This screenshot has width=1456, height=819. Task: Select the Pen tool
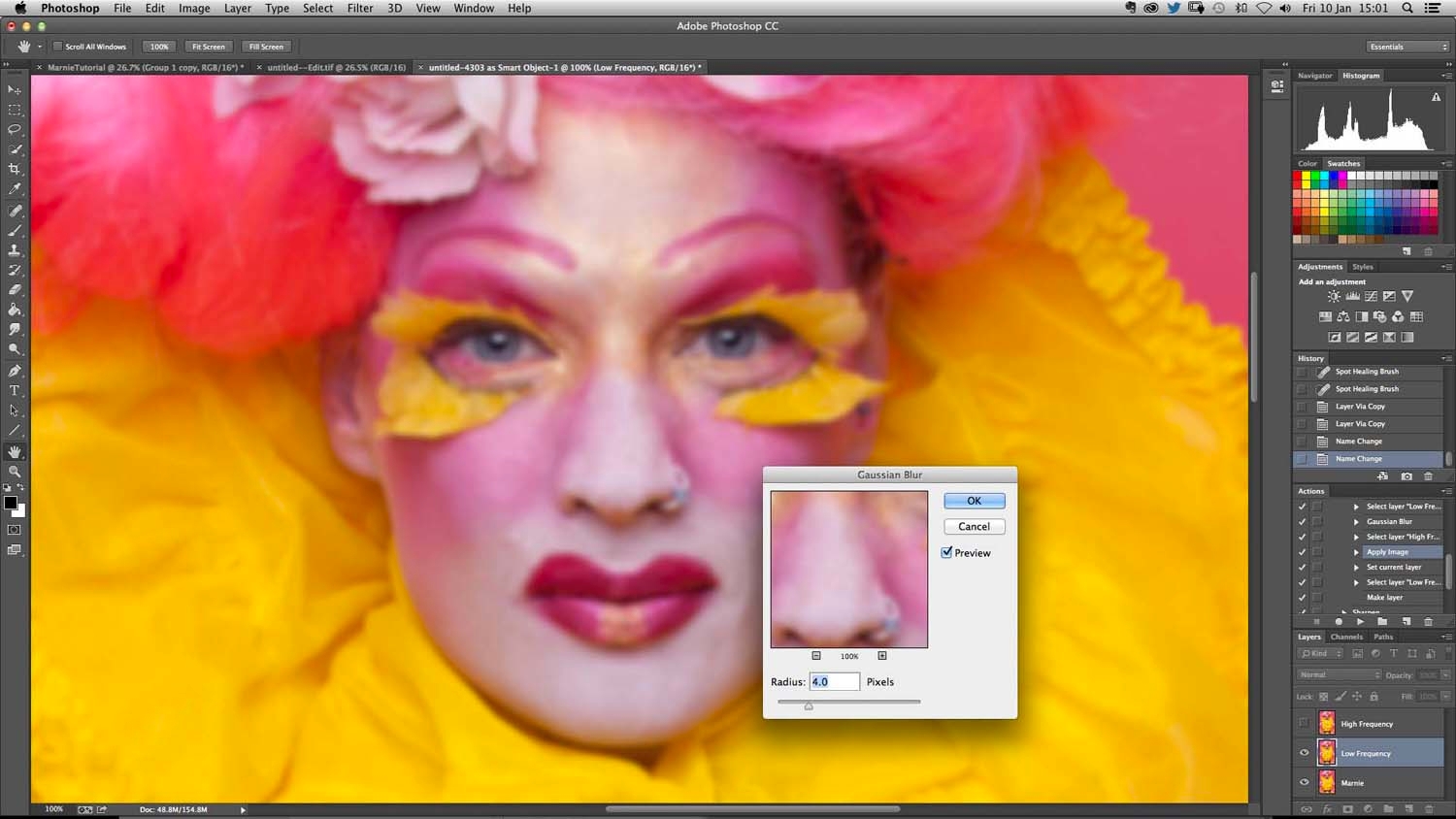coord(15,371)
